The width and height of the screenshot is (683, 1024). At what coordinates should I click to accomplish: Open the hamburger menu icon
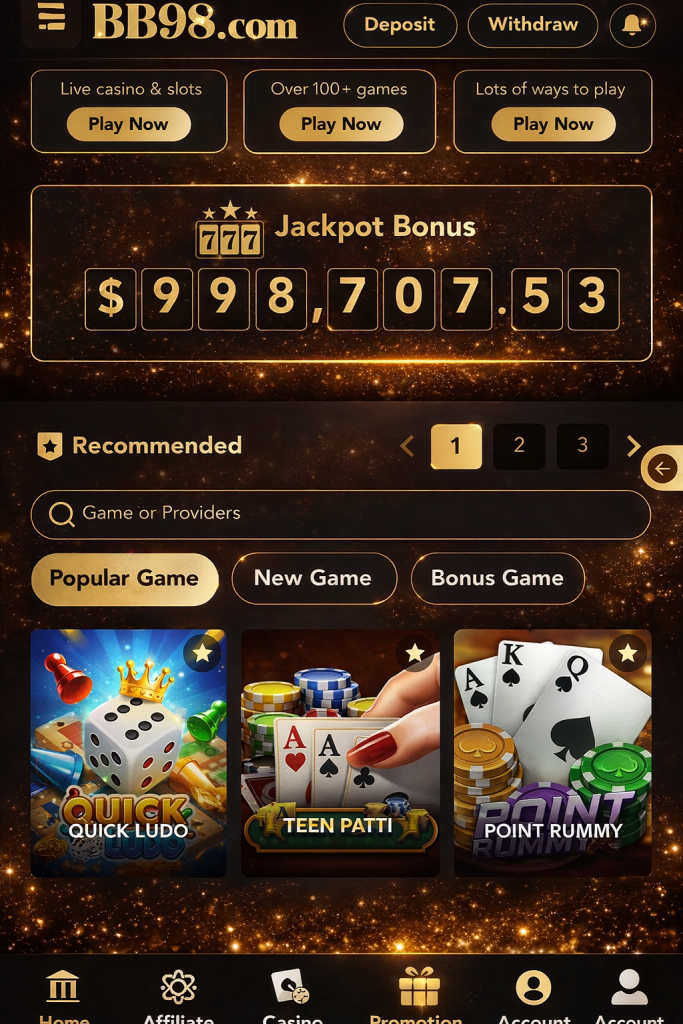[52, 18]
